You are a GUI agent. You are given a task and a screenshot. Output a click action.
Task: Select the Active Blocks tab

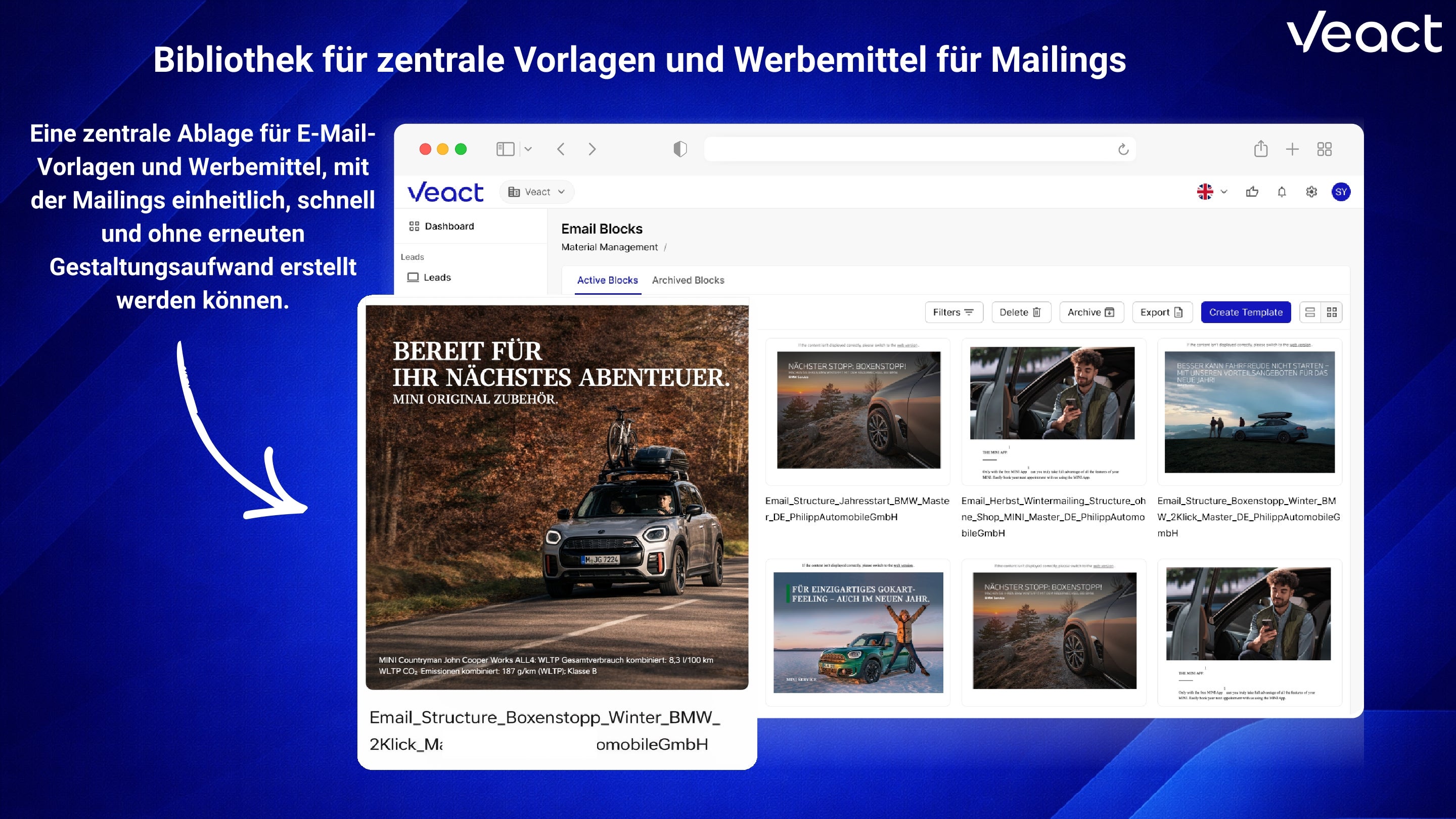point(607,280)
